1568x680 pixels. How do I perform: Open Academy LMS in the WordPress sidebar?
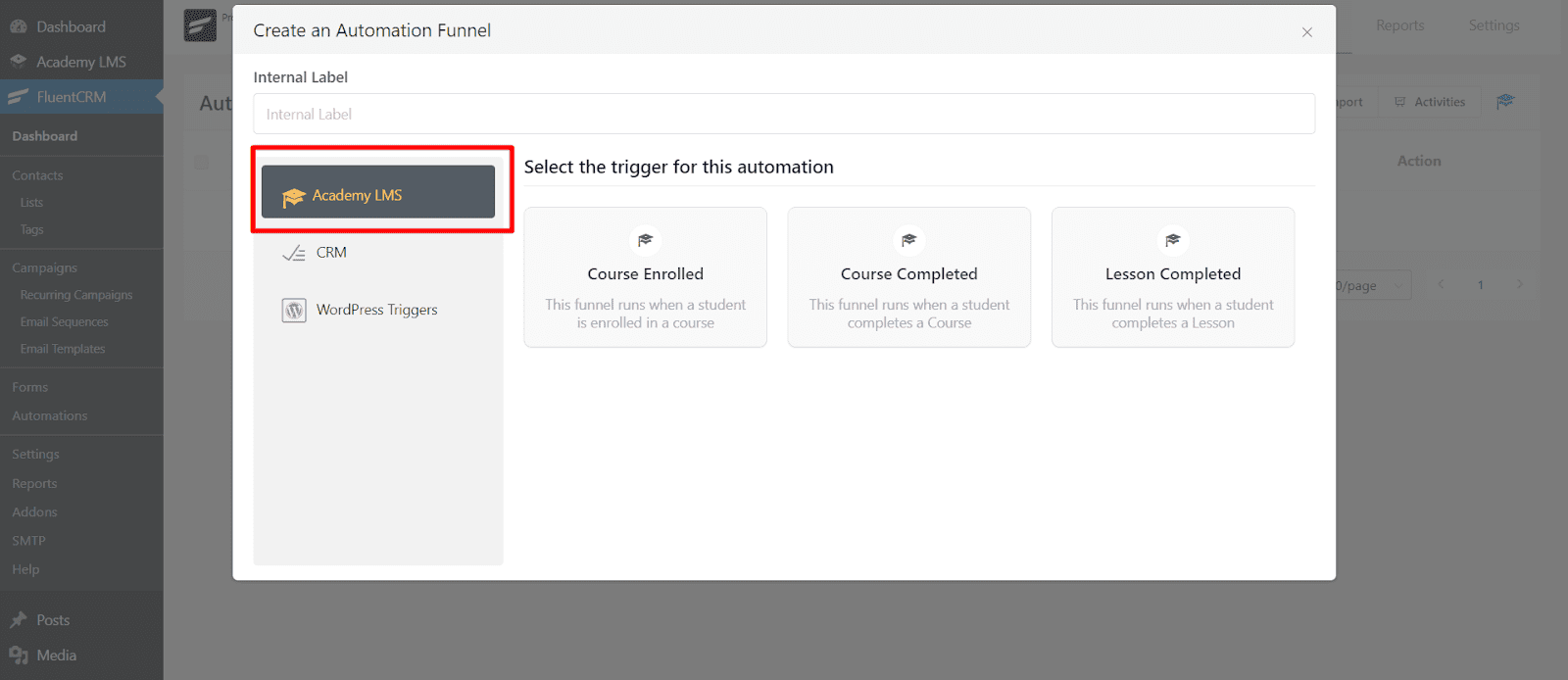[81, 62]
